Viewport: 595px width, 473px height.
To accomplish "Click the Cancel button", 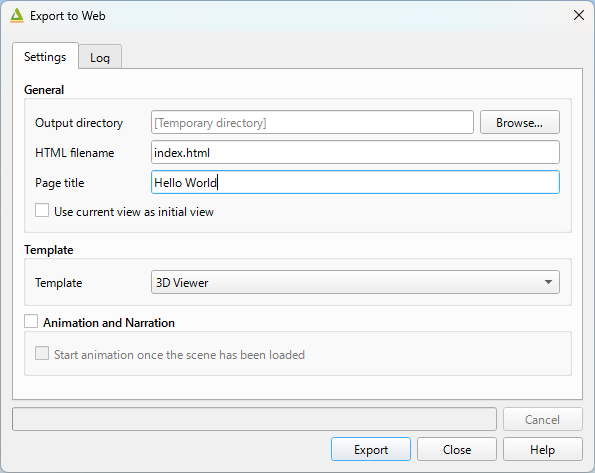I will [543, 419].
